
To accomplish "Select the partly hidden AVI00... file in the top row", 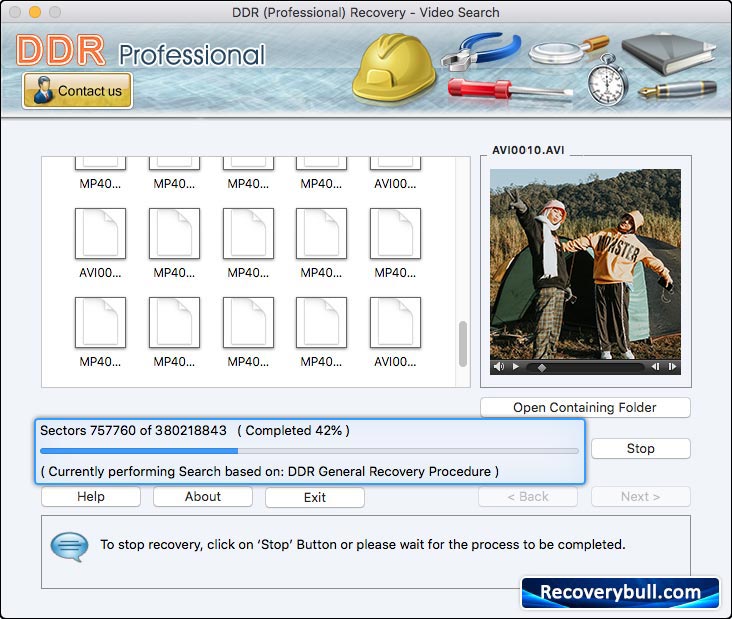I will pos(395,174).
